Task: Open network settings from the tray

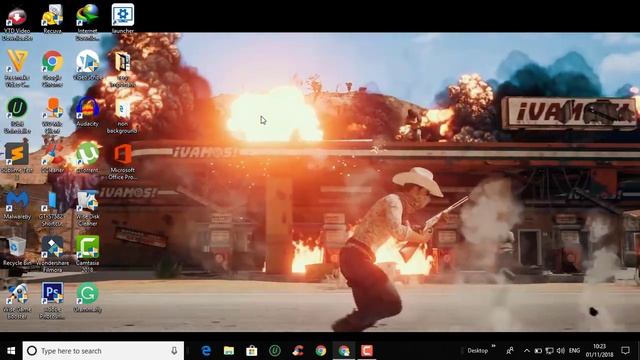Action: pyautogui.click(x=550, y=351)
